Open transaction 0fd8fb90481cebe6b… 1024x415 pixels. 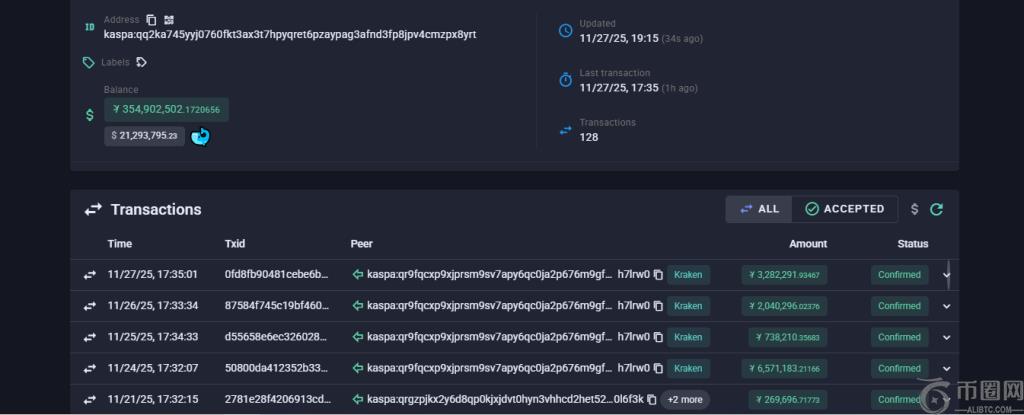coord(275,275)
